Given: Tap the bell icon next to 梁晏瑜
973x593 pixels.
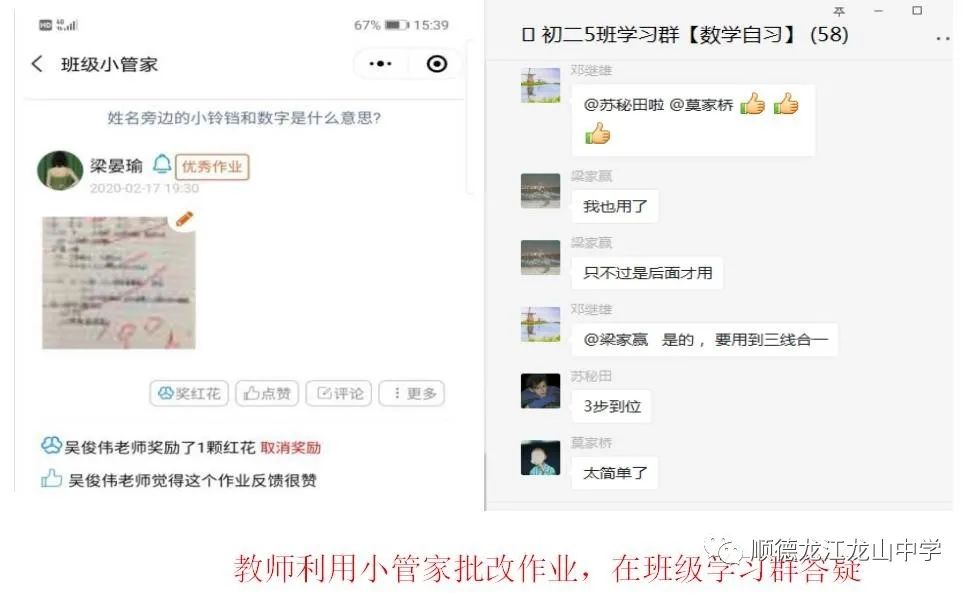Looking at the screenshot, I should [162, 164].
